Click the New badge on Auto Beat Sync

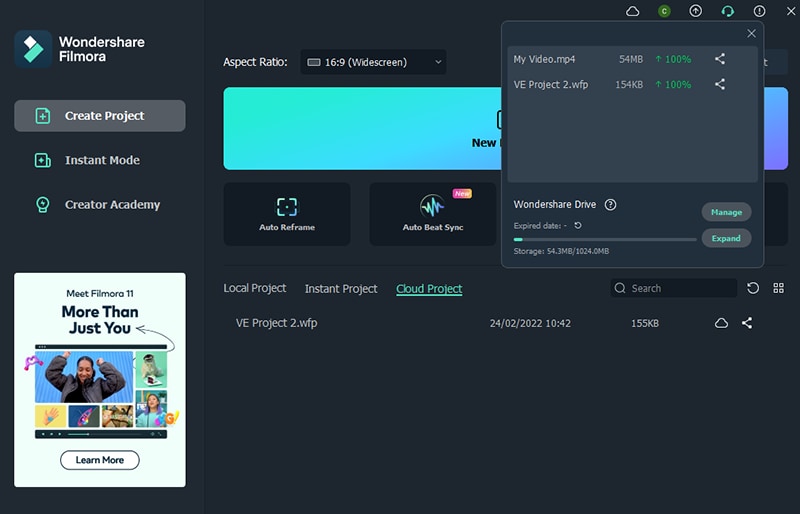coord(462,193)
